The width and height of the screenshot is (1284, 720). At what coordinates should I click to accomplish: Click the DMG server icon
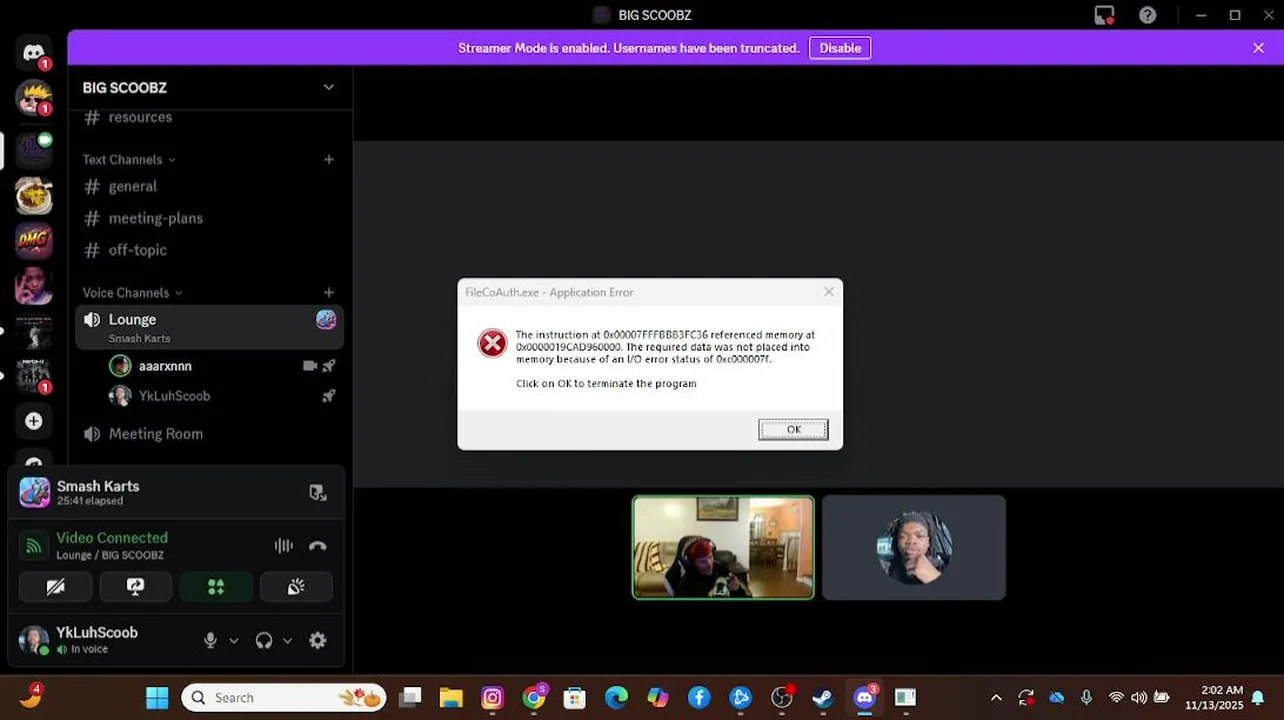[33, 240]
